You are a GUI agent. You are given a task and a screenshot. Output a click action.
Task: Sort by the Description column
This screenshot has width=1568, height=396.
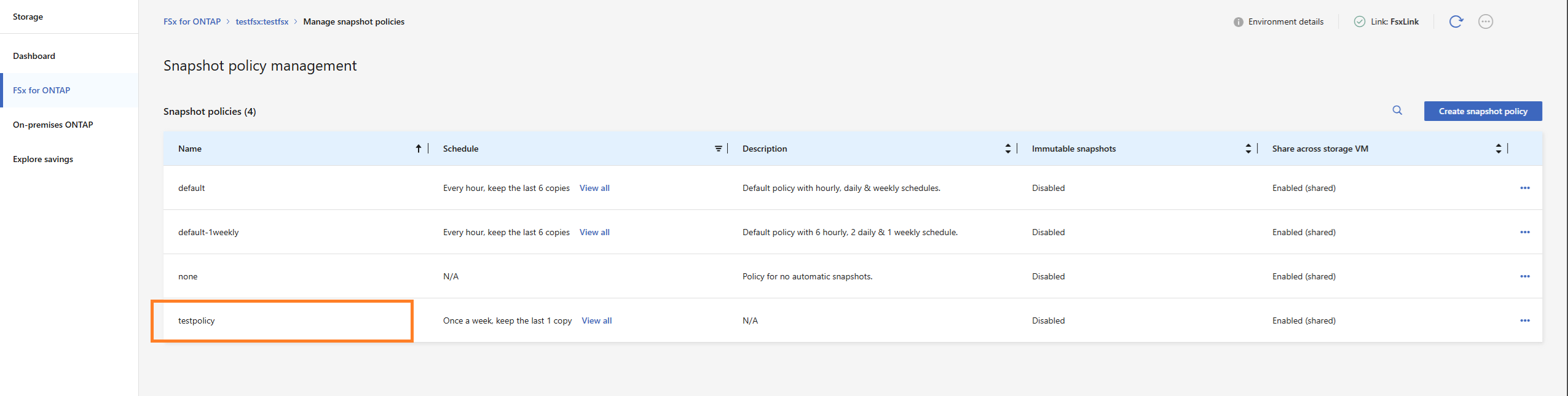point(1007,149)
